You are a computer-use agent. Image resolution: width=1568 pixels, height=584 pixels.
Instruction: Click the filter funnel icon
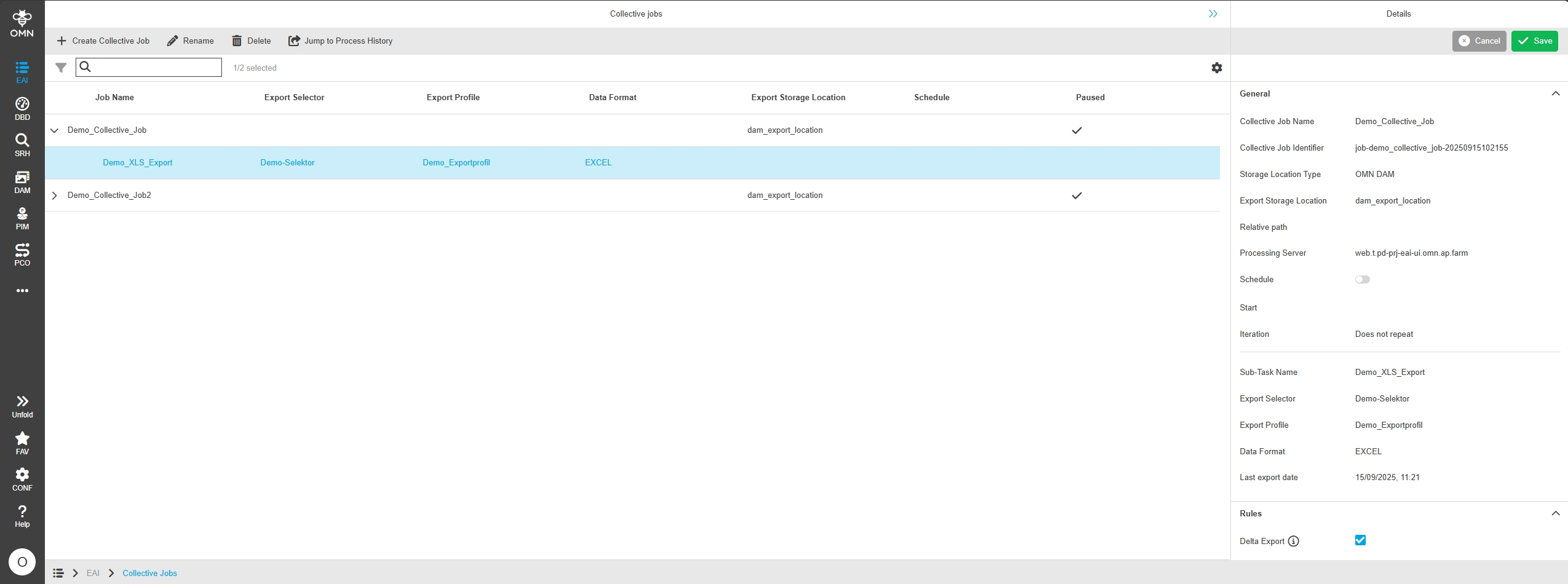61,68
